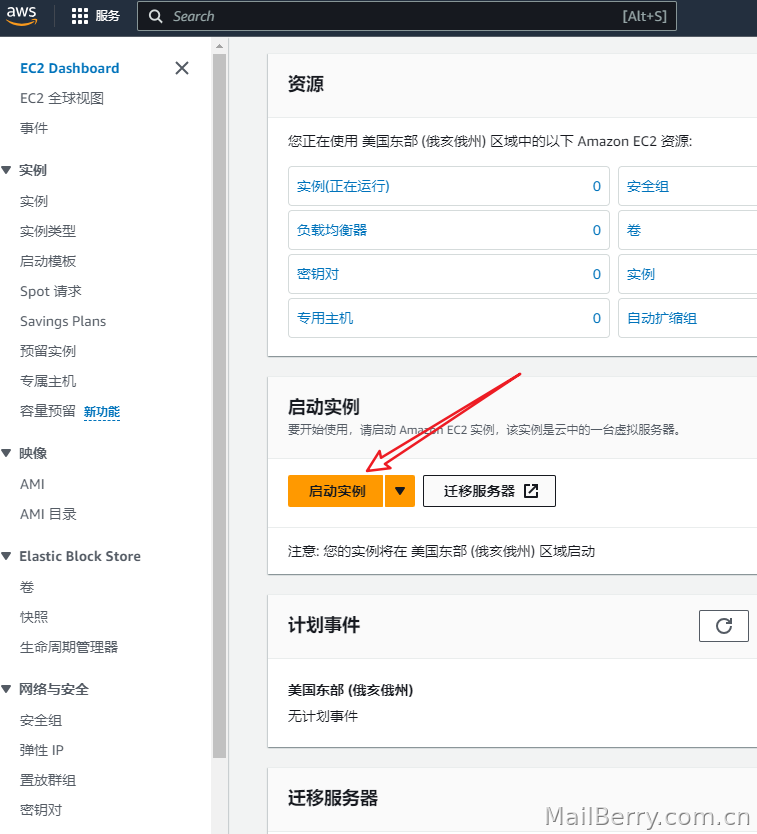Click the 0 count for 实例(正在运行)
Image resolution: width=757 pixels, height=834 pixels.
tap(597, 186)
